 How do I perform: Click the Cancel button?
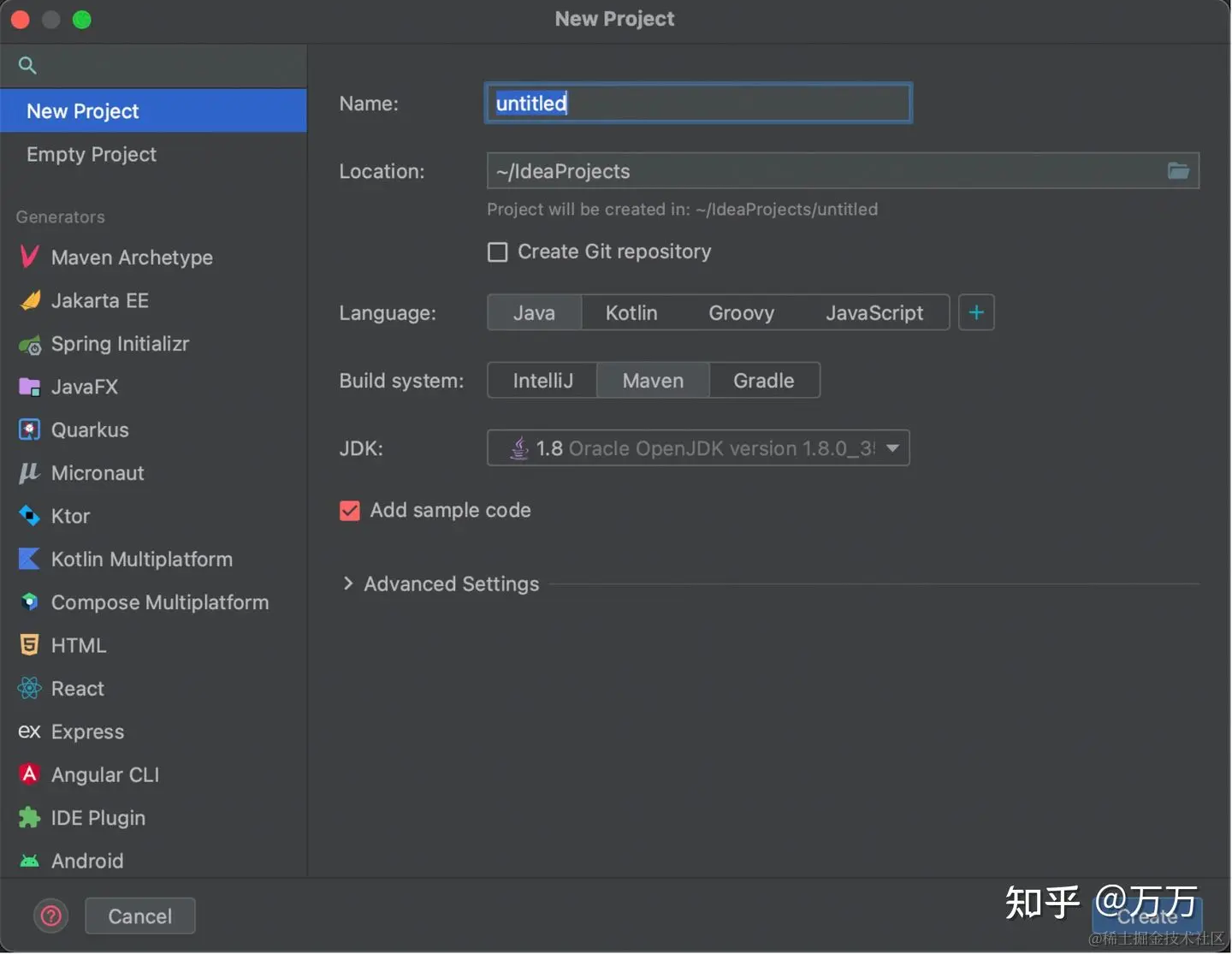[140, 916]
